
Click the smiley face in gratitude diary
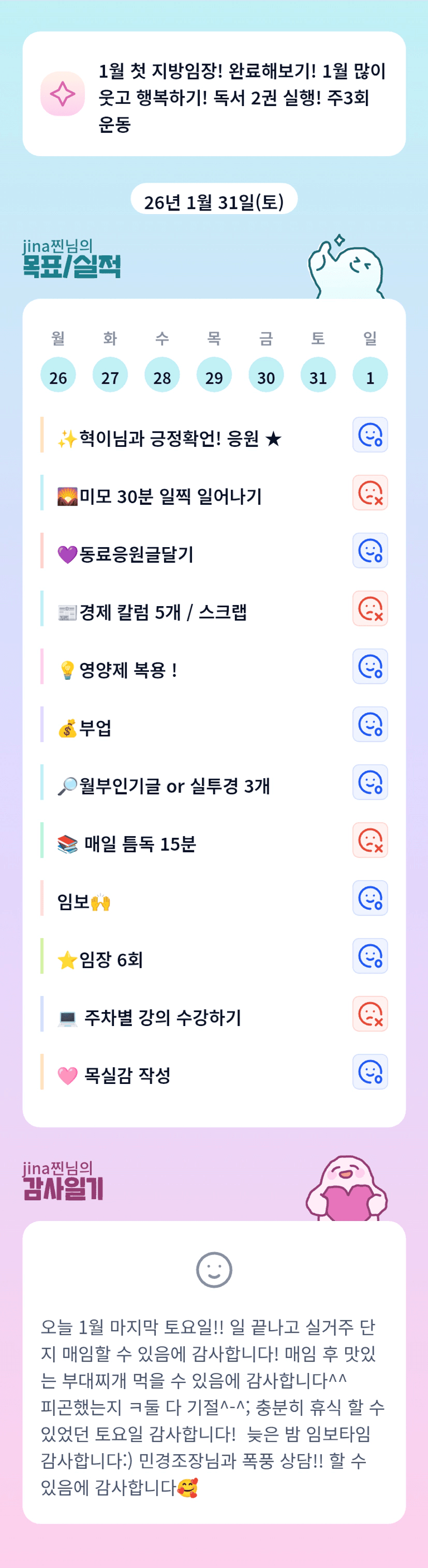pos(214,1270)
